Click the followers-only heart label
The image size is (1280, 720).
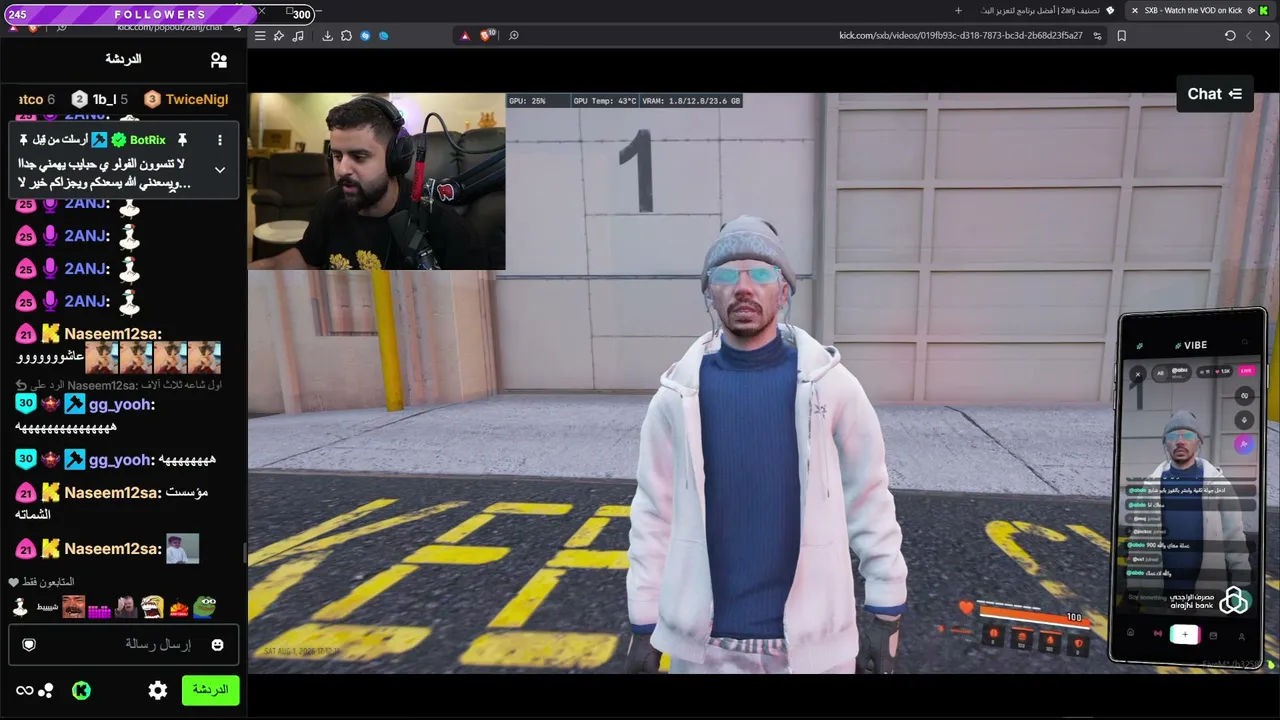coord(42,582)
